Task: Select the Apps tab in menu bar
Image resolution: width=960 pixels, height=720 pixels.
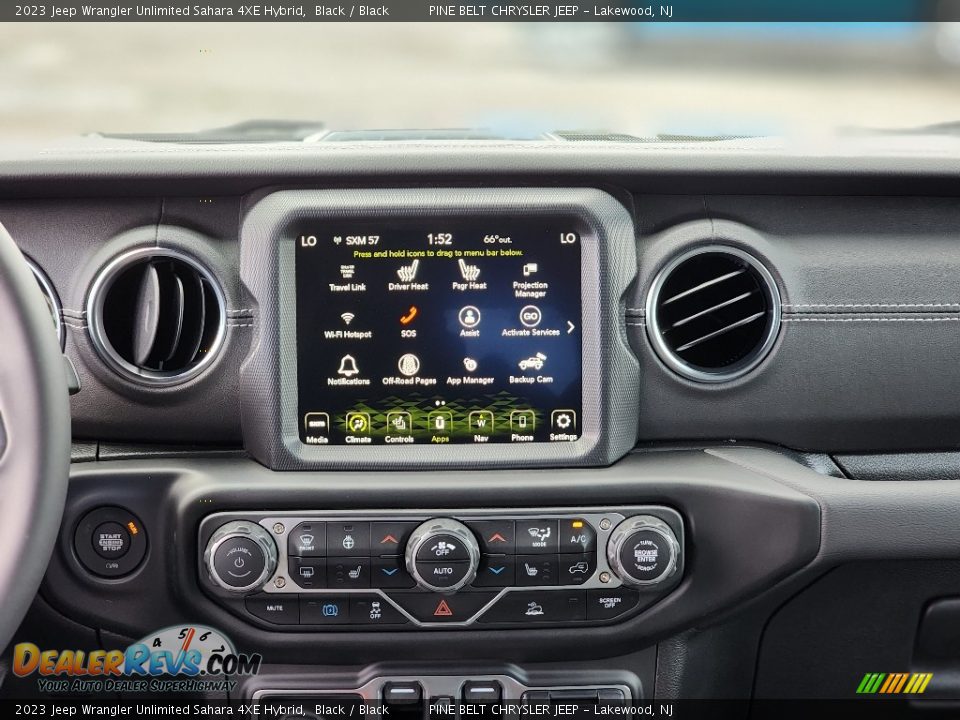Action: (x=440, y=427)
